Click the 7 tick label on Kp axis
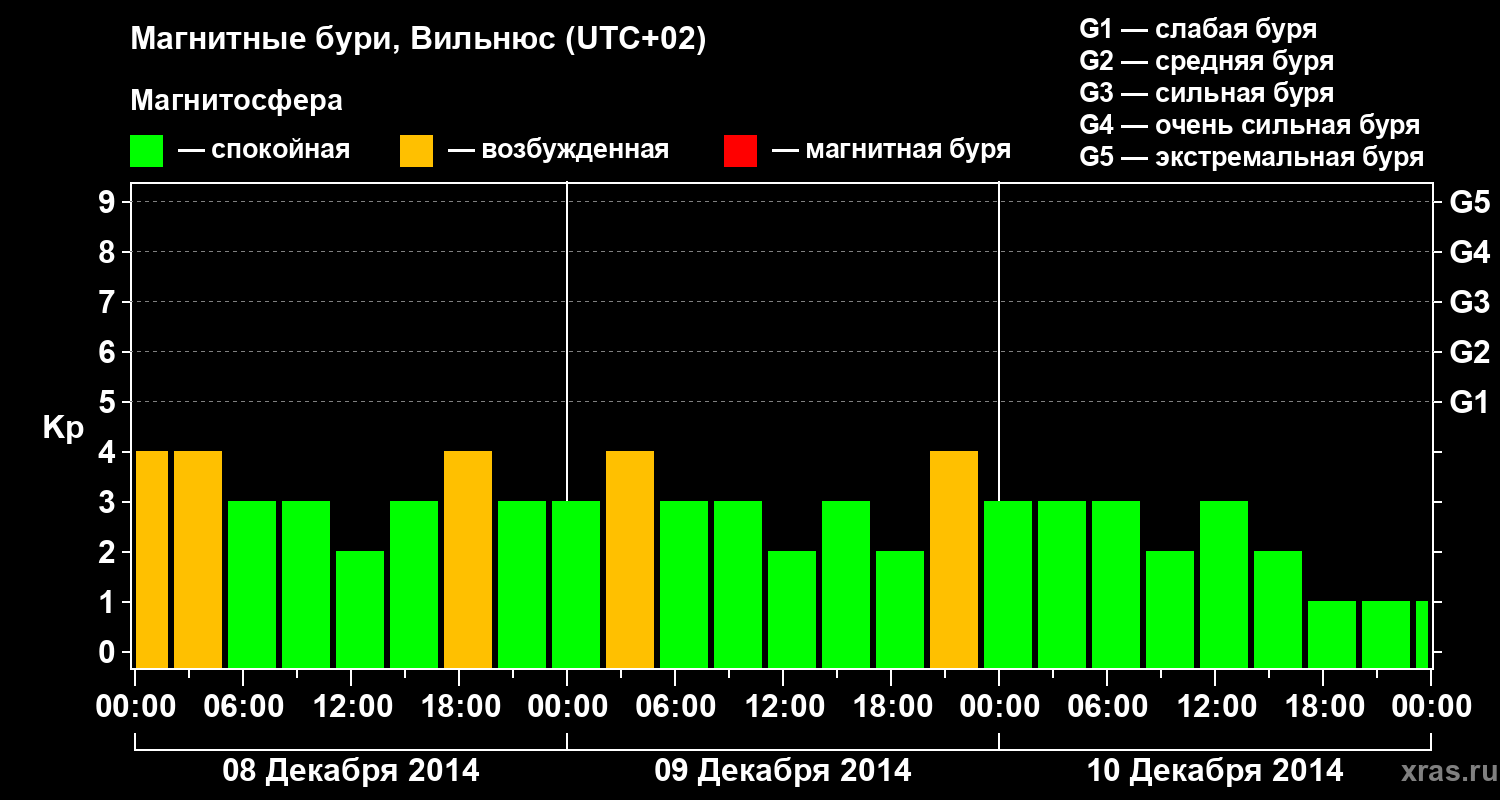This screenshot has width=1500, height=800. pos(109,302)
